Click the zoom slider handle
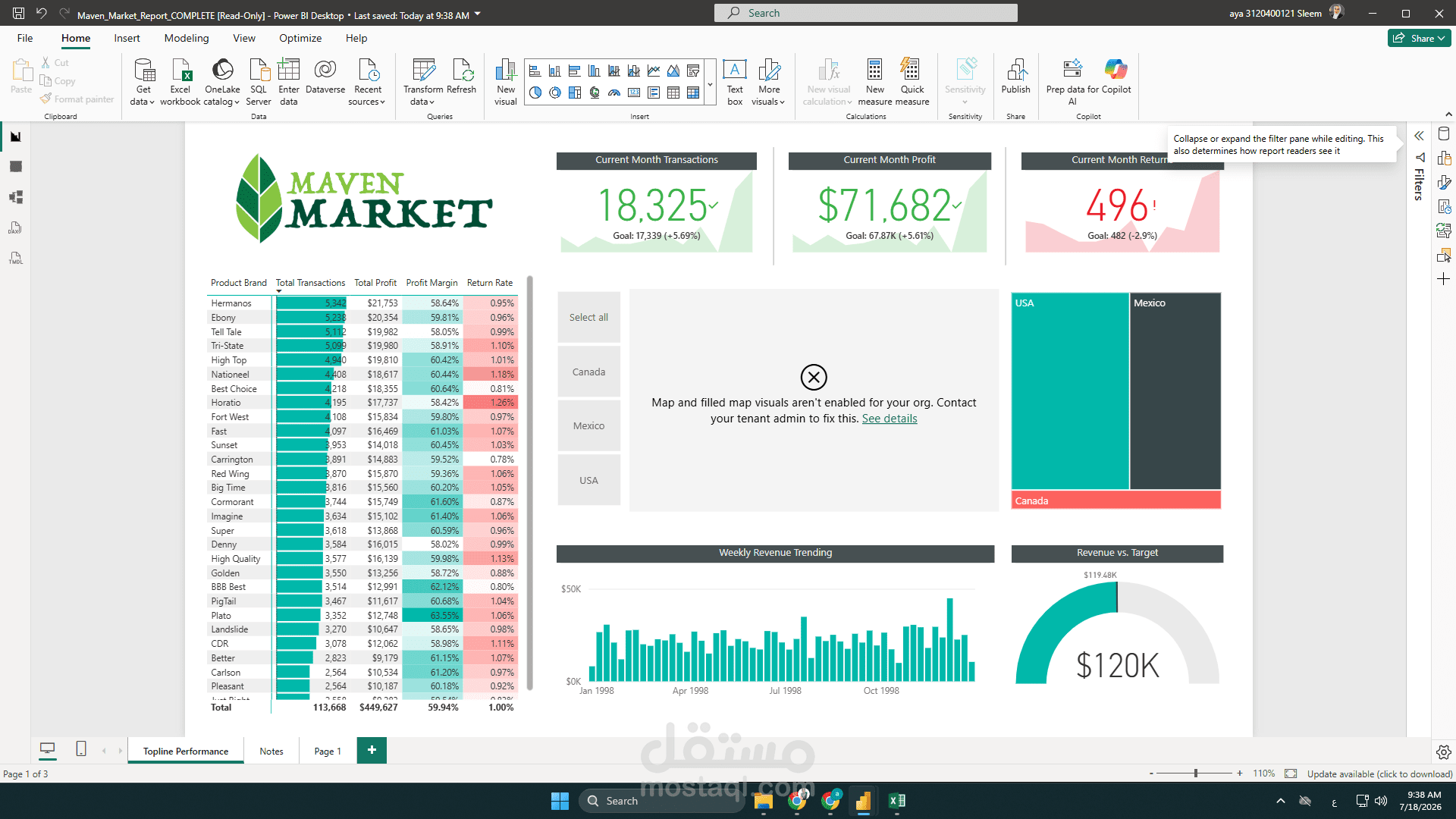 [x=1196, y=773]
